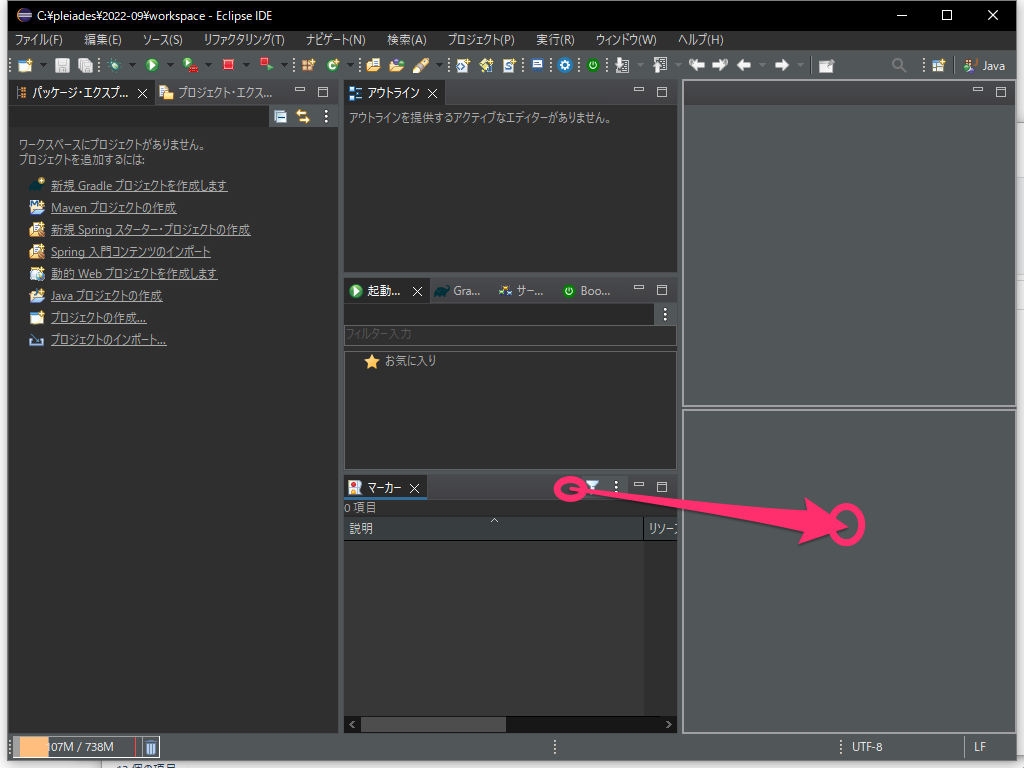Click the green Run button in toolbar
This screenshot has height=768, width=1024.
pos(152,65)
